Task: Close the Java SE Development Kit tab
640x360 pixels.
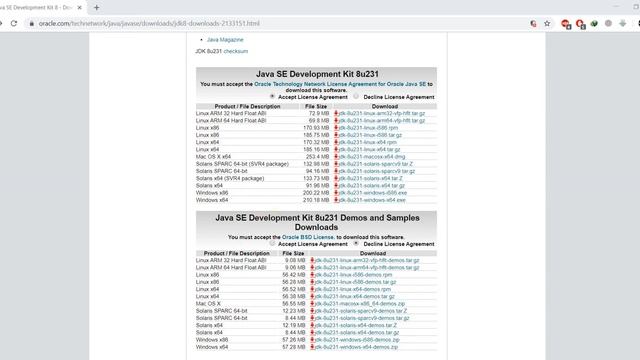Action: 80,7
